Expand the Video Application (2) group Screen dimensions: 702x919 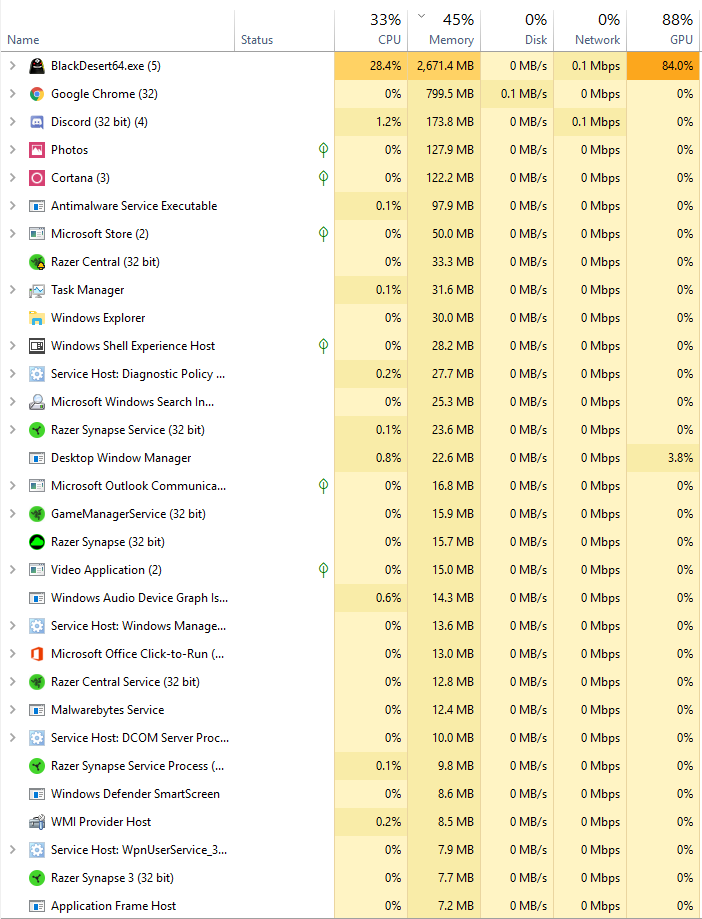12,570
